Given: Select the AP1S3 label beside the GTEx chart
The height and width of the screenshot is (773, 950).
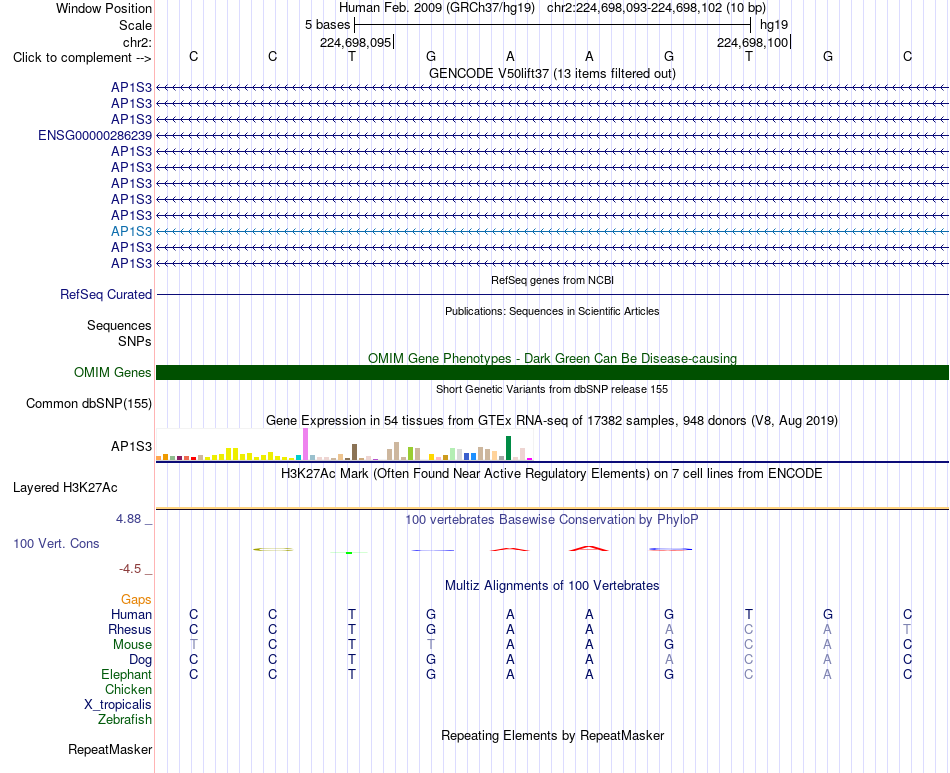Looking at the screenshot, I should 131,446.
